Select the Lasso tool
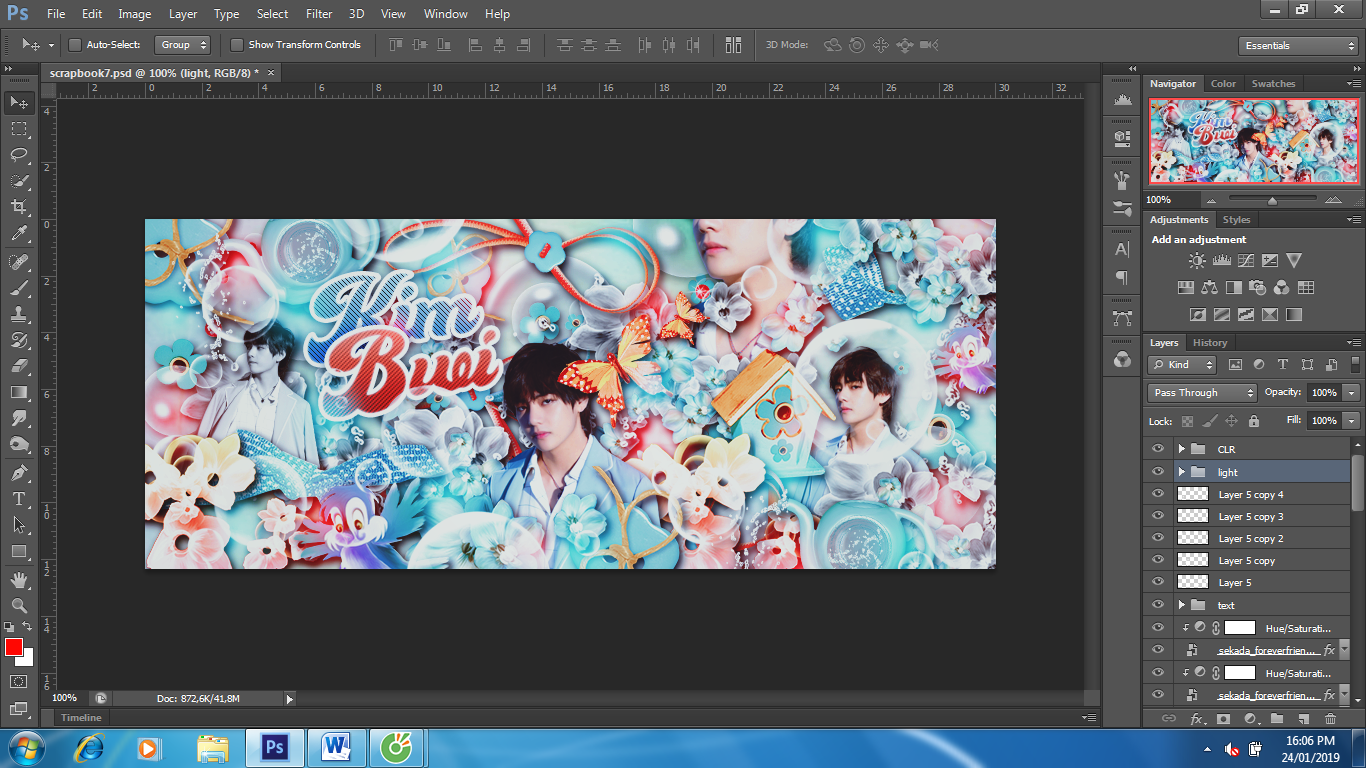Viewport: 1366px width, 768px height. 19,154
